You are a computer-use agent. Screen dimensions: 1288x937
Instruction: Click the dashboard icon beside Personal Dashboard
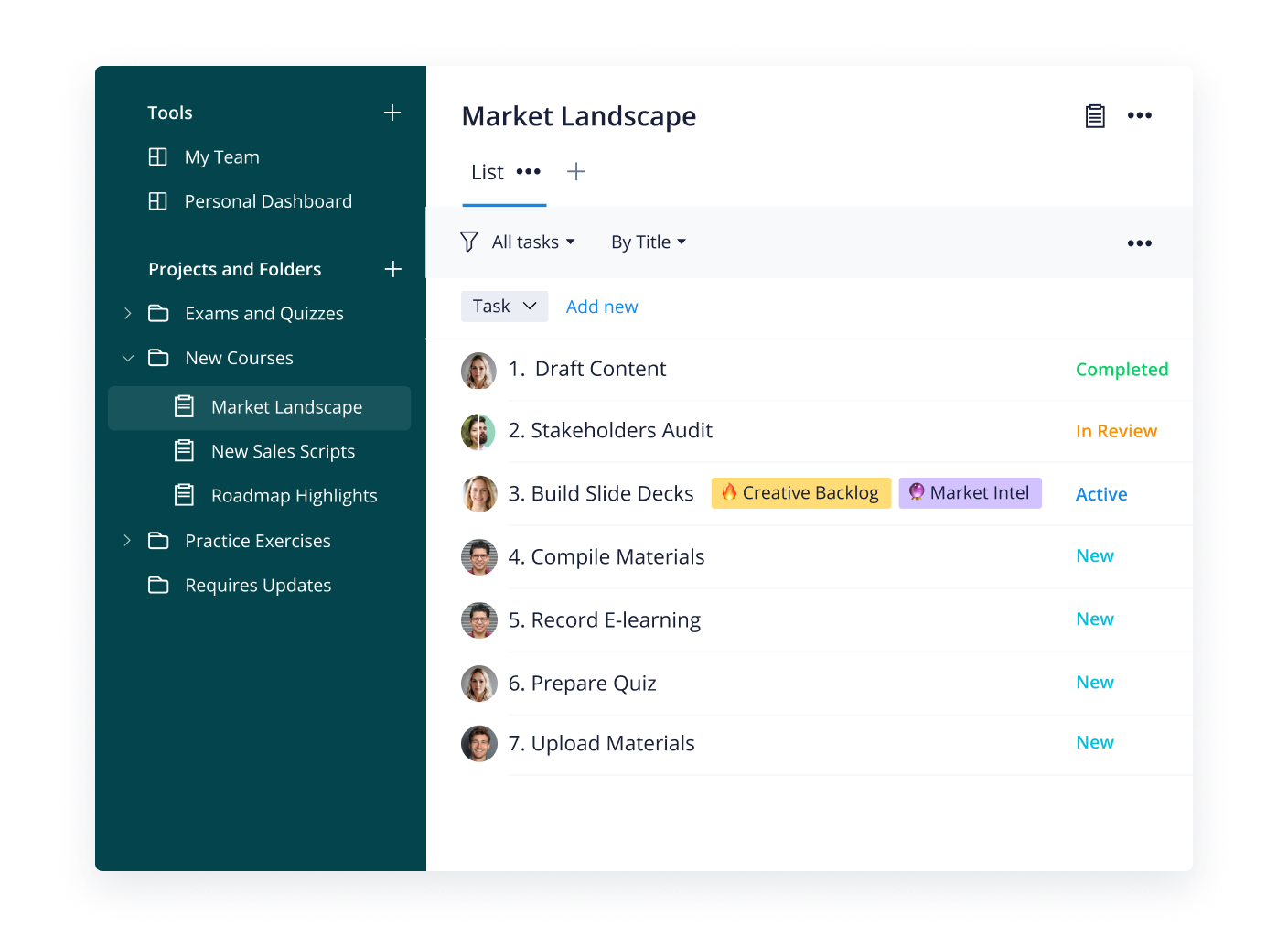tap(157, 200)
